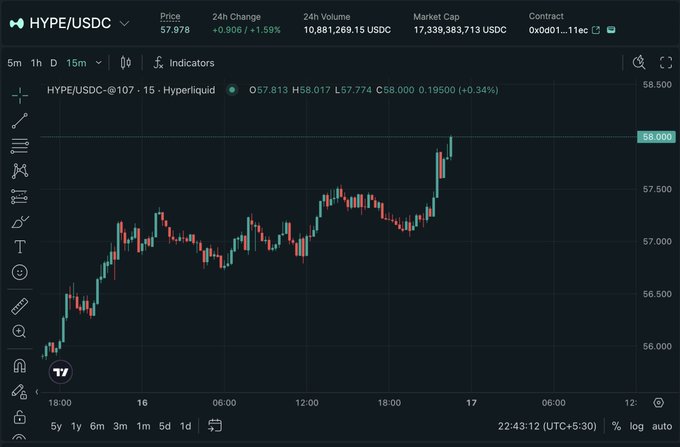Viewport: 680px width, 447px height.
Task: Click the 17 date label on time axis
Action: coord(471,403)
